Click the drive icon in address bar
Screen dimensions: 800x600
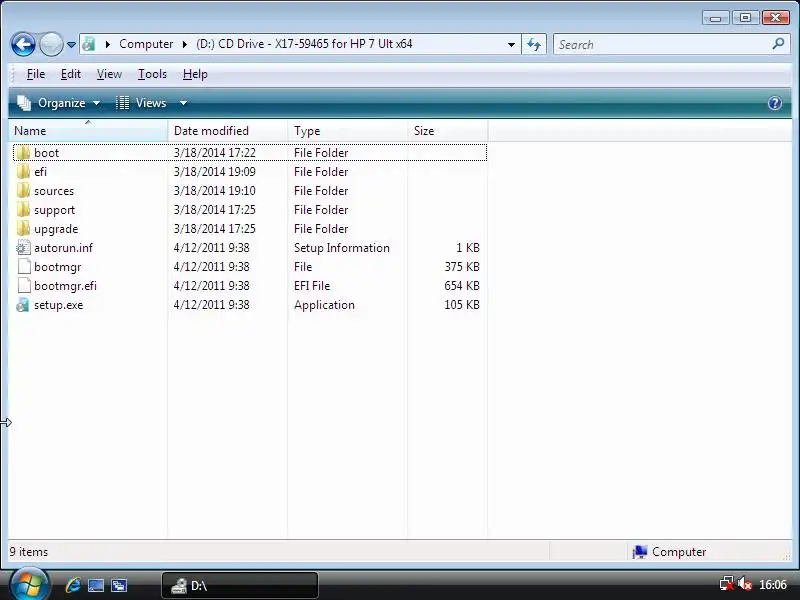(89, 44)
